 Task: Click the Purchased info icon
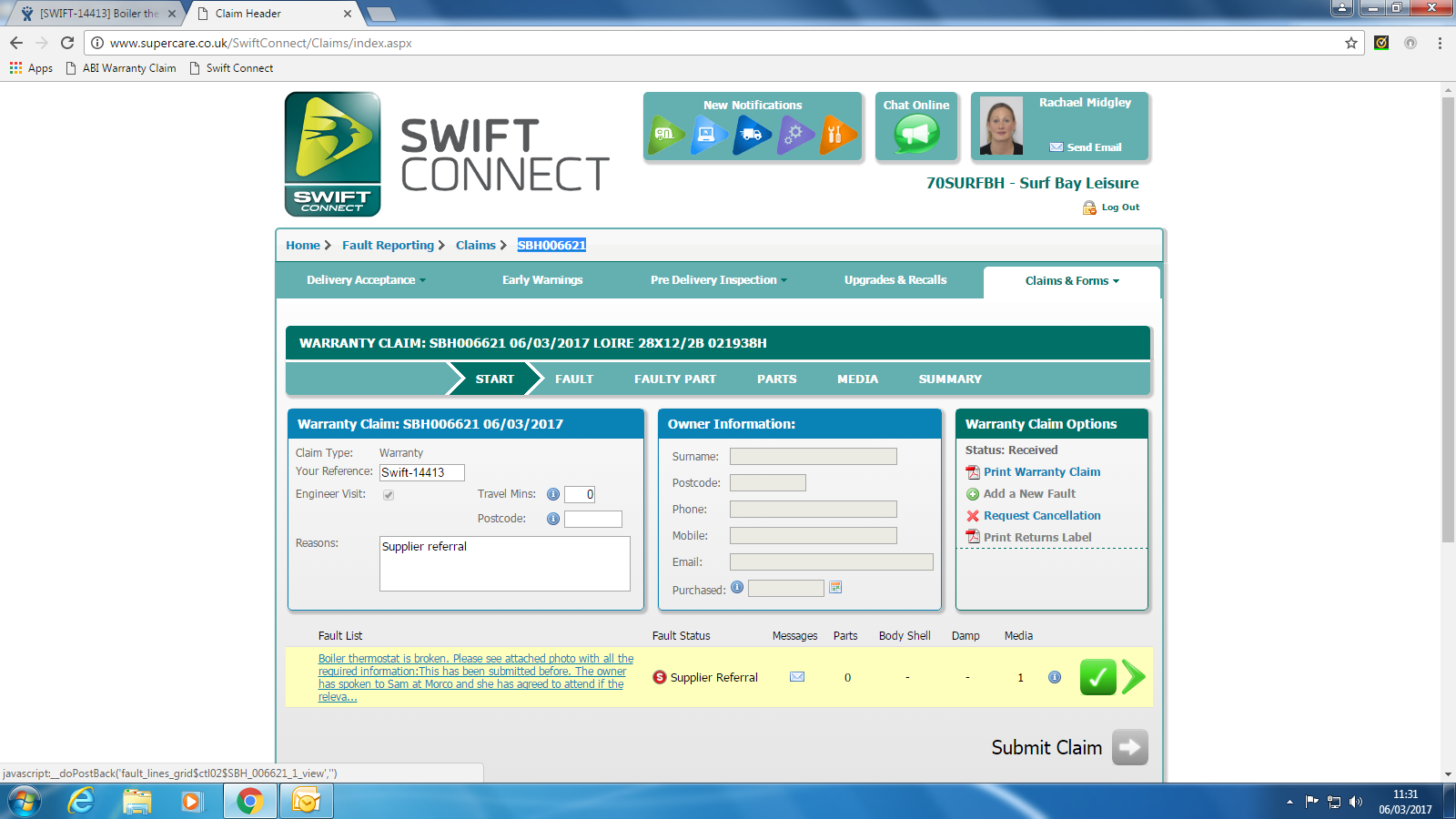[737, 588]
